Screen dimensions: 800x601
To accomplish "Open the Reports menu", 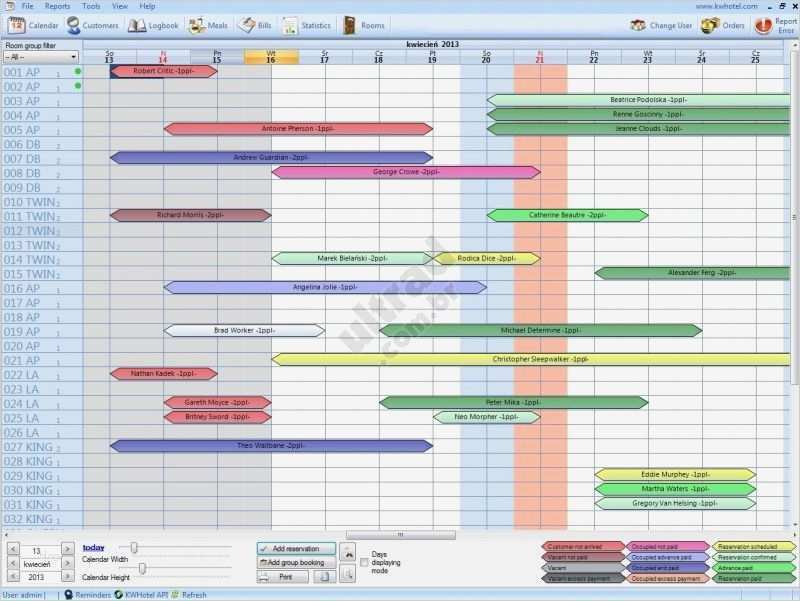I will [57, 6].
